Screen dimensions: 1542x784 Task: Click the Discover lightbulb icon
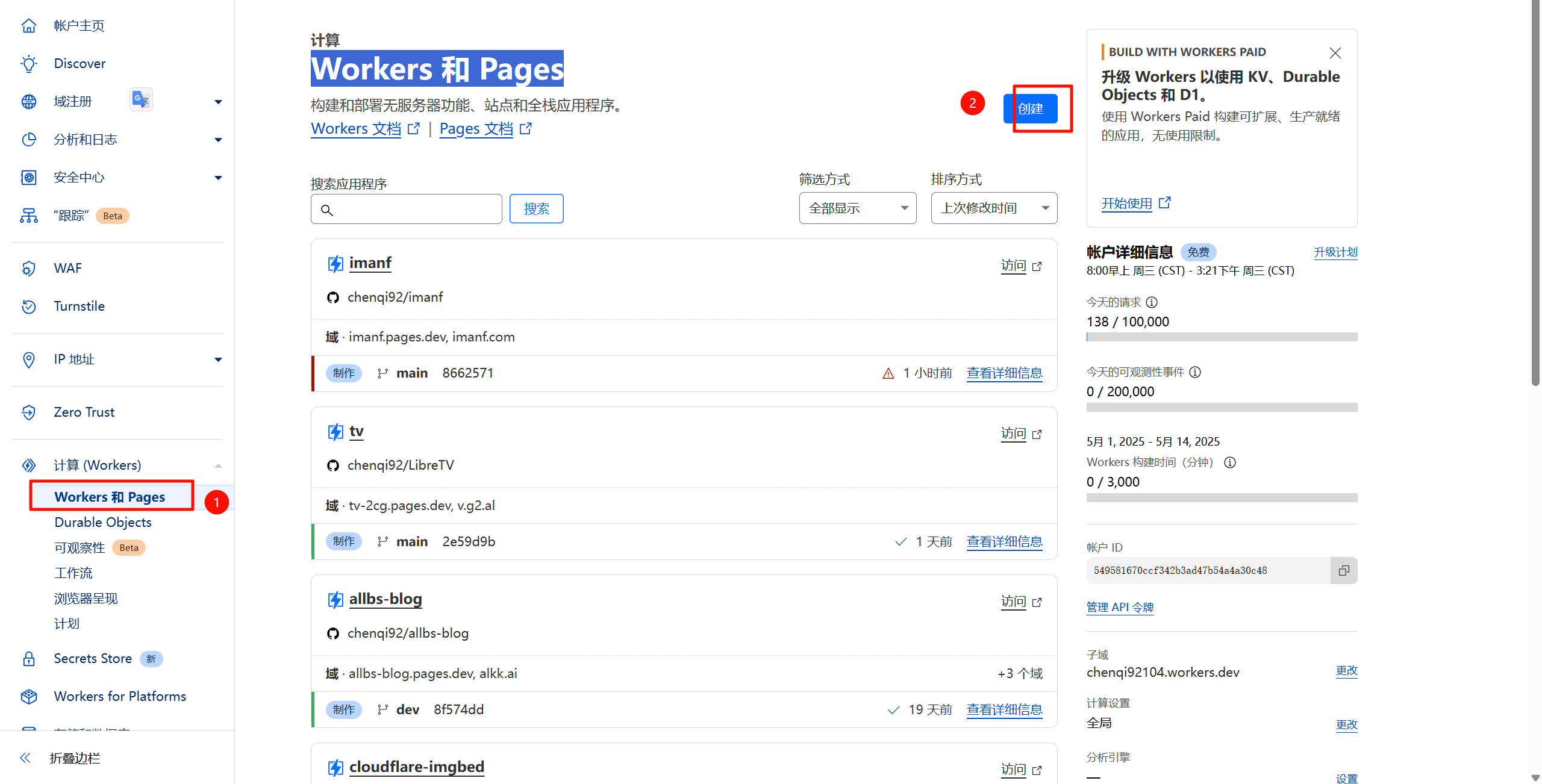[x=28, y=63]
